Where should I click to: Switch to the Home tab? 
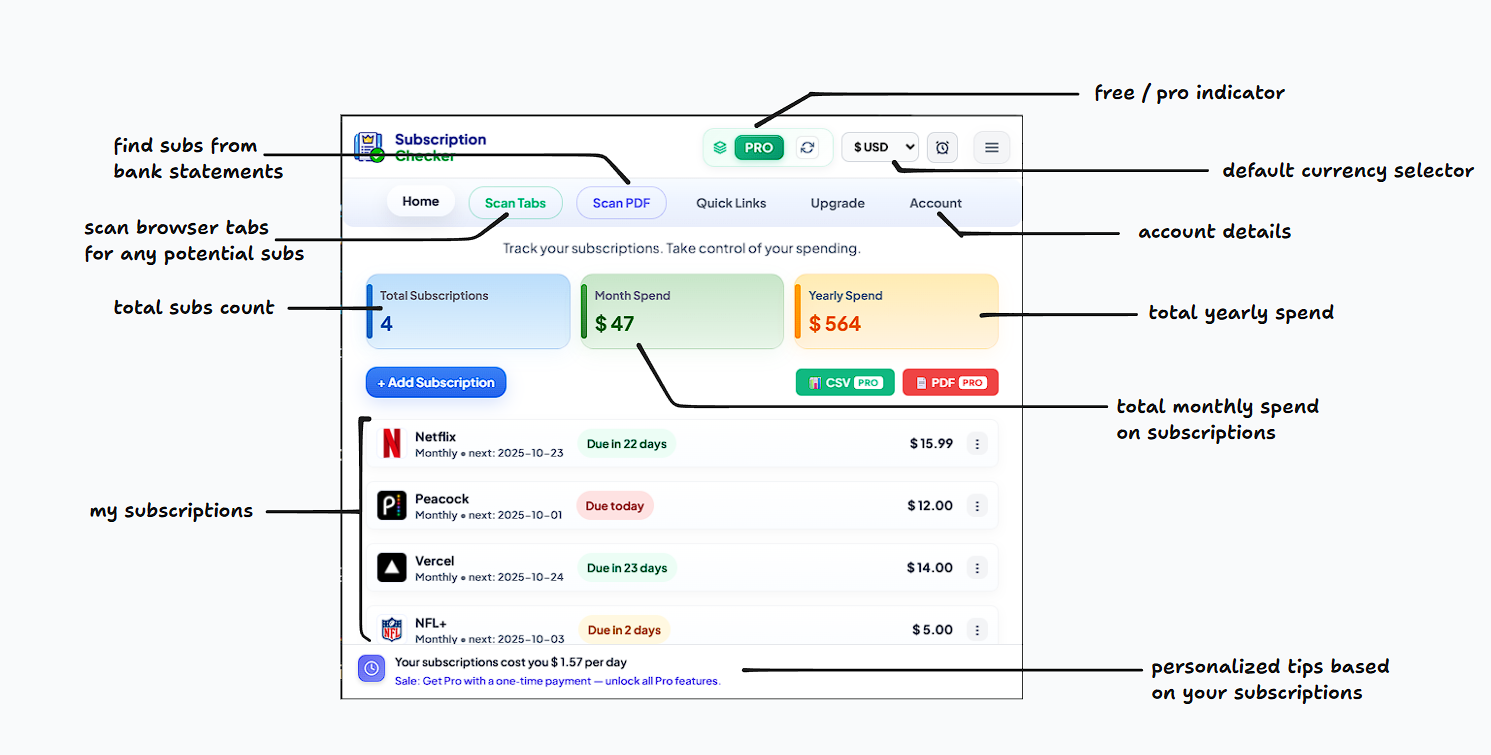pyautogui.click(x=421, y=201)
